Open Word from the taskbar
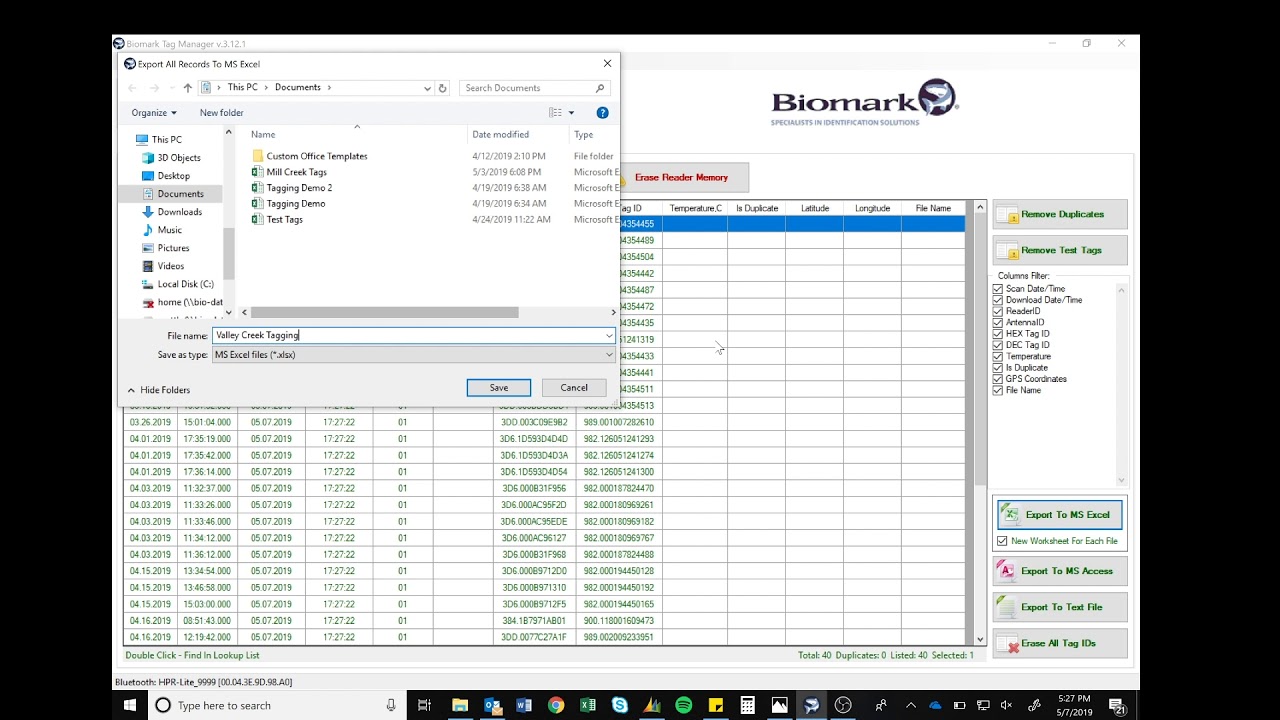 (524, 705)
